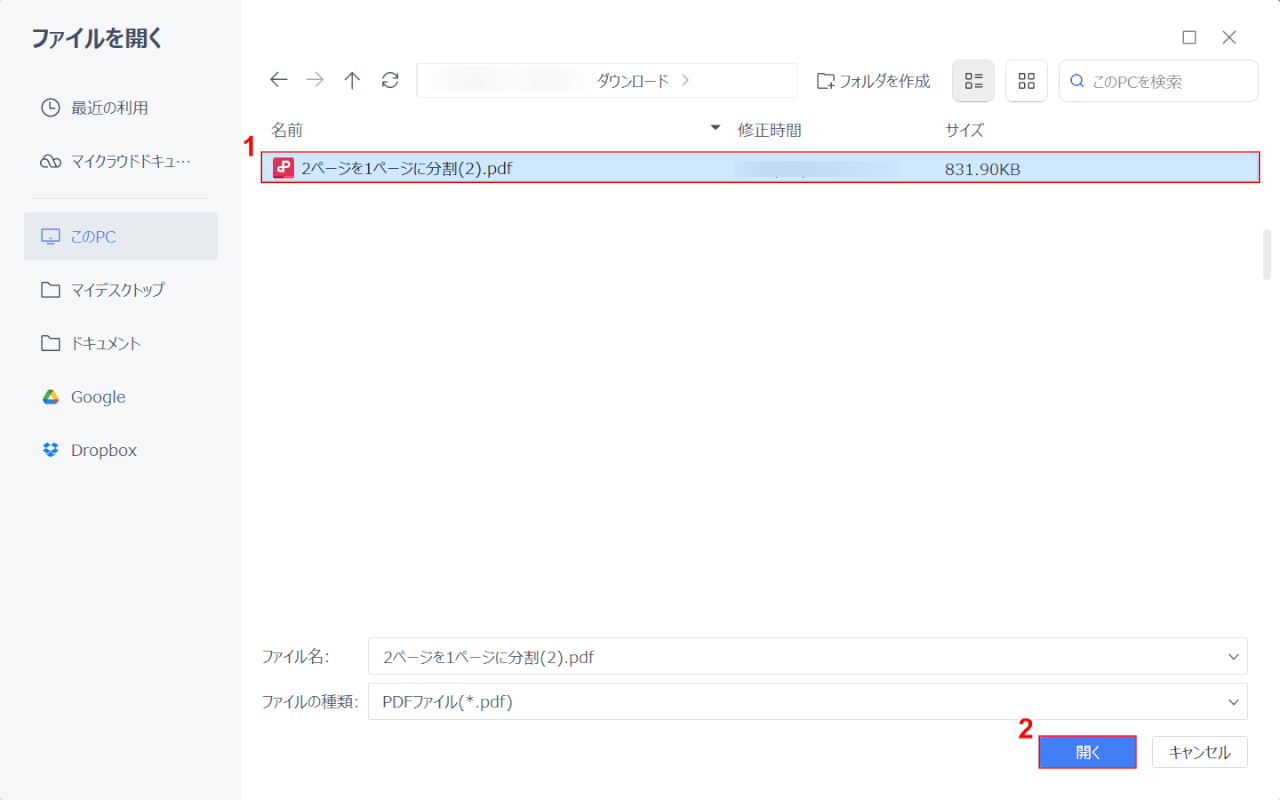The width and height of the screenshot is (1280, 800).
Task: Sort by サイズ column
Action: (965, 130)
